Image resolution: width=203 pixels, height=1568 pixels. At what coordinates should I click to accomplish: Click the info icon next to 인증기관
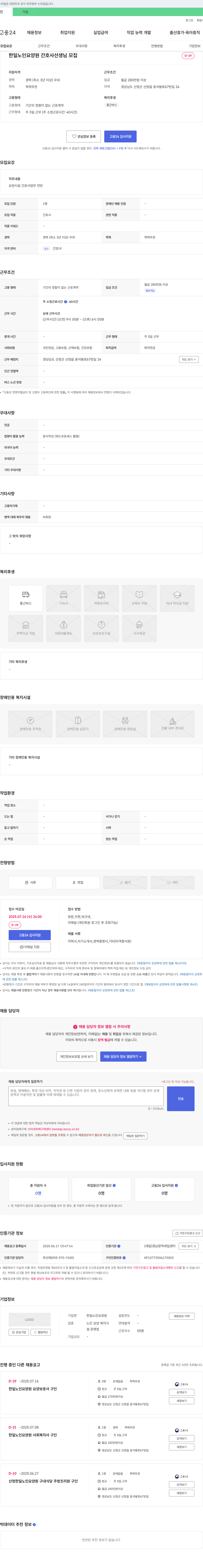[119, 1246]
